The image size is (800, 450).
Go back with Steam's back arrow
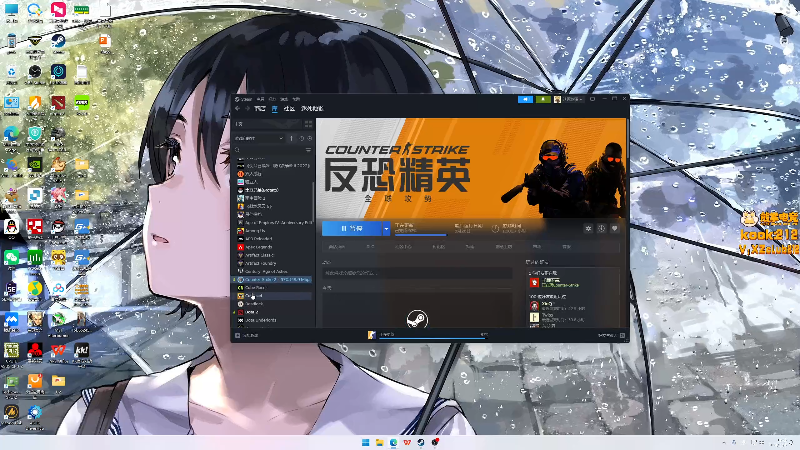(x=238, y=109)
